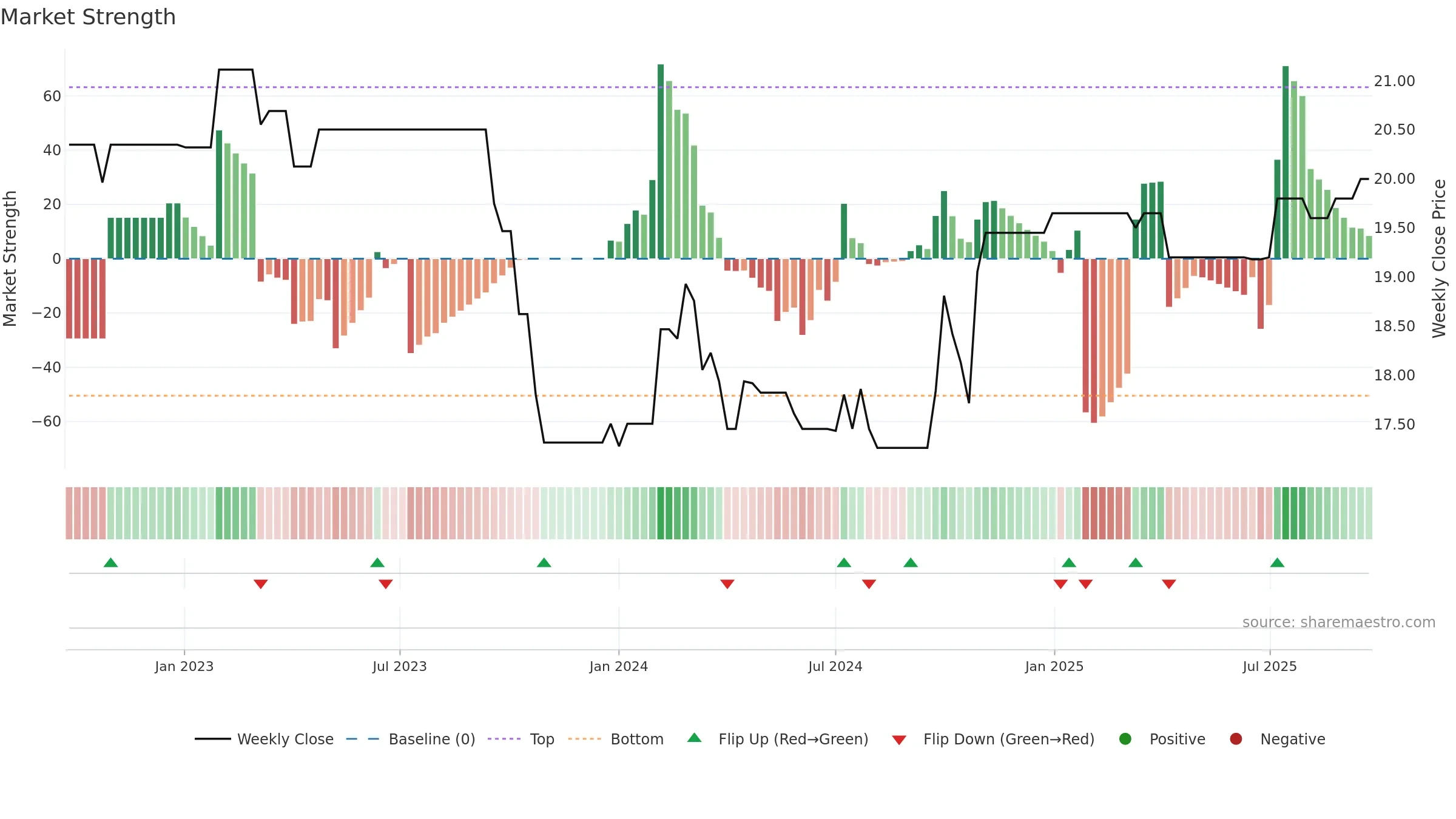Toggle the Baseline (0) legend entry
This screenshot has width=1456, height=819.
tap(410, 739)
